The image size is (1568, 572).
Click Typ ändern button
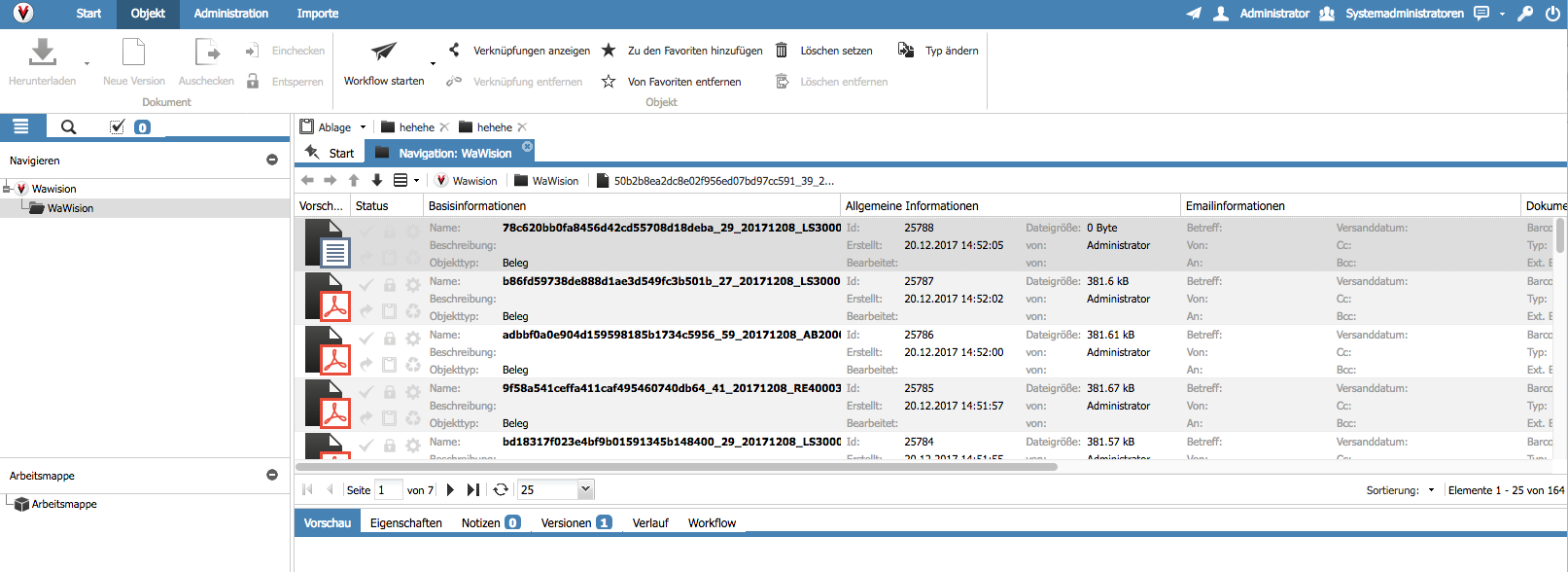(951, 51)
